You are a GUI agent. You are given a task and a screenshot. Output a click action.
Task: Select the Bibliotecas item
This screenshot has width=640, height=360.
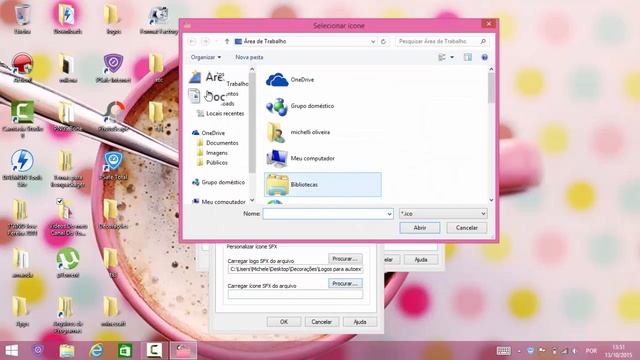(x=322, y=184)
